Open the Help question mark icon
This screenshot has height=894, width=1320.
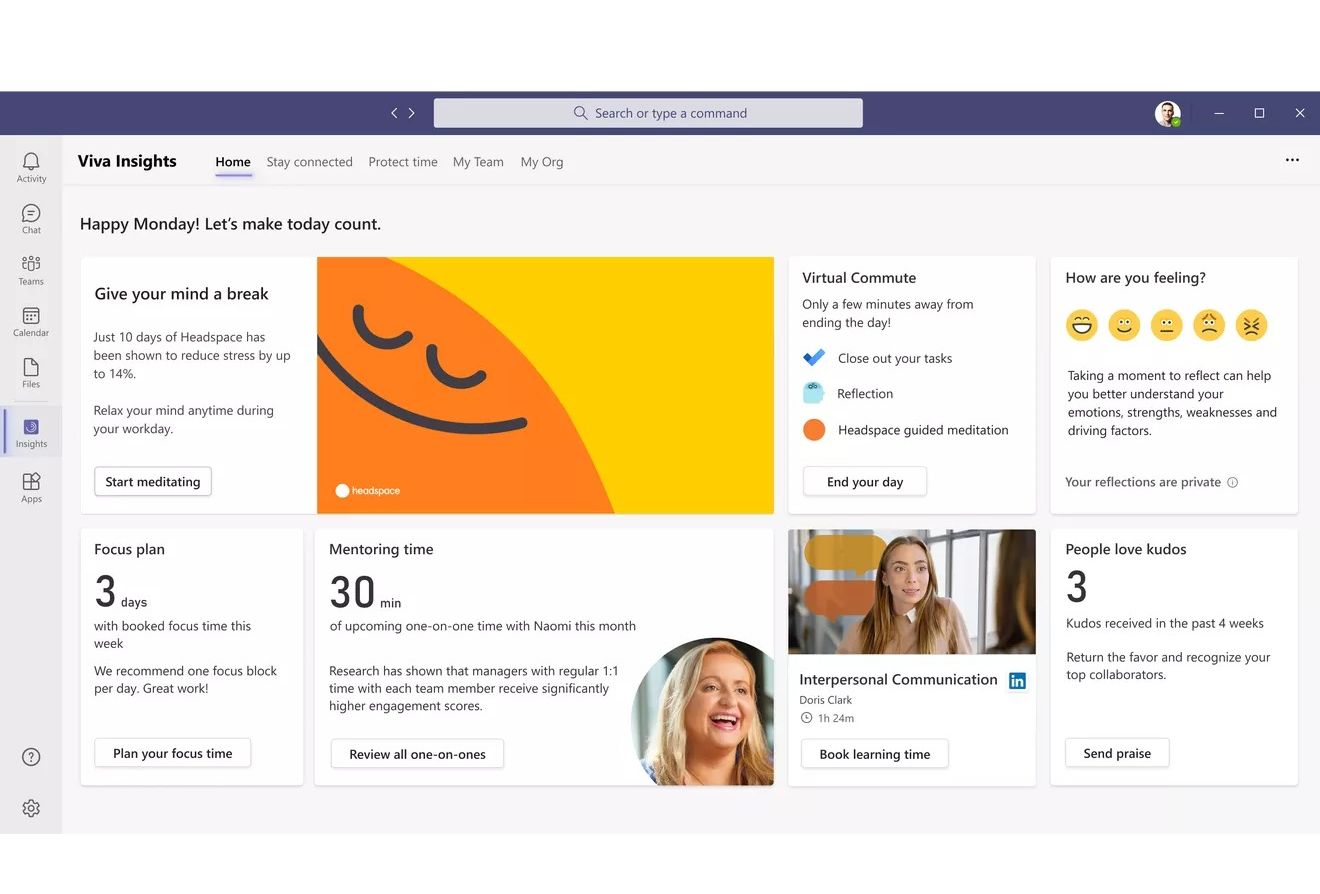point(31,757)
